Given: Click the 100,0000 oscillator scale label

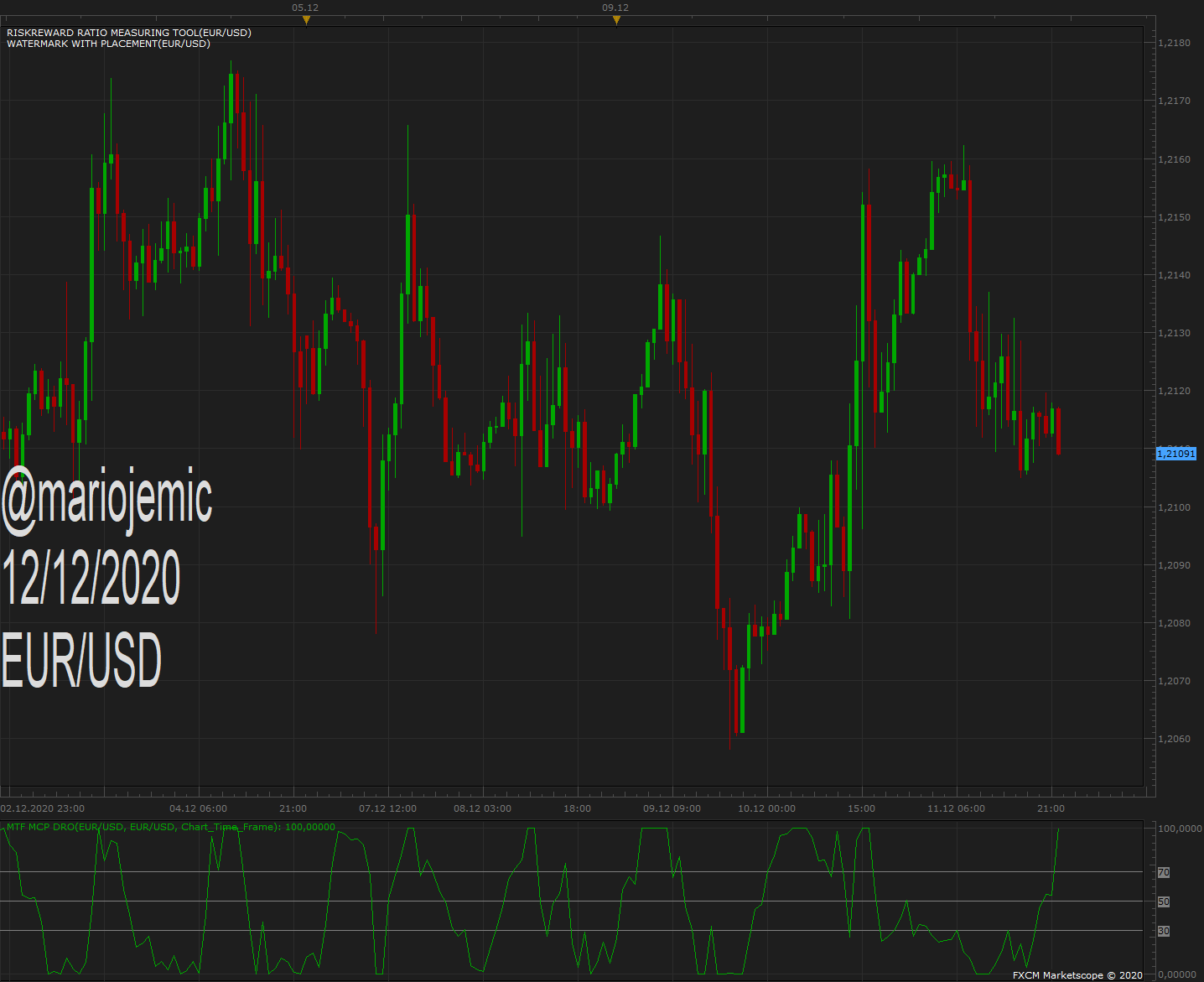Looking at the screenshot, I should 1180,829.
